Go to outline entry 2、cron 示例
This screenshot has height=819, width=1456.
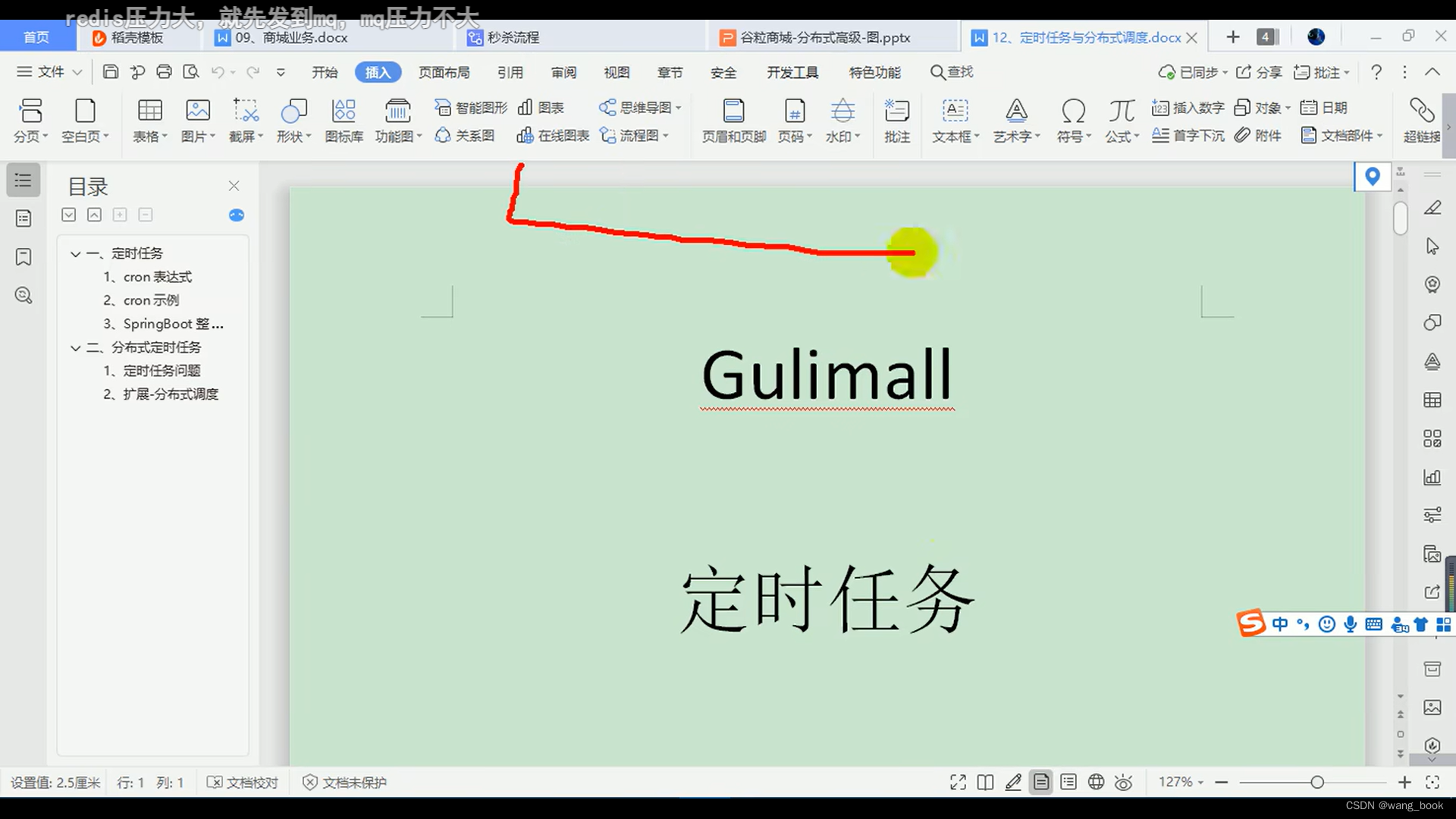click(141, 301)
